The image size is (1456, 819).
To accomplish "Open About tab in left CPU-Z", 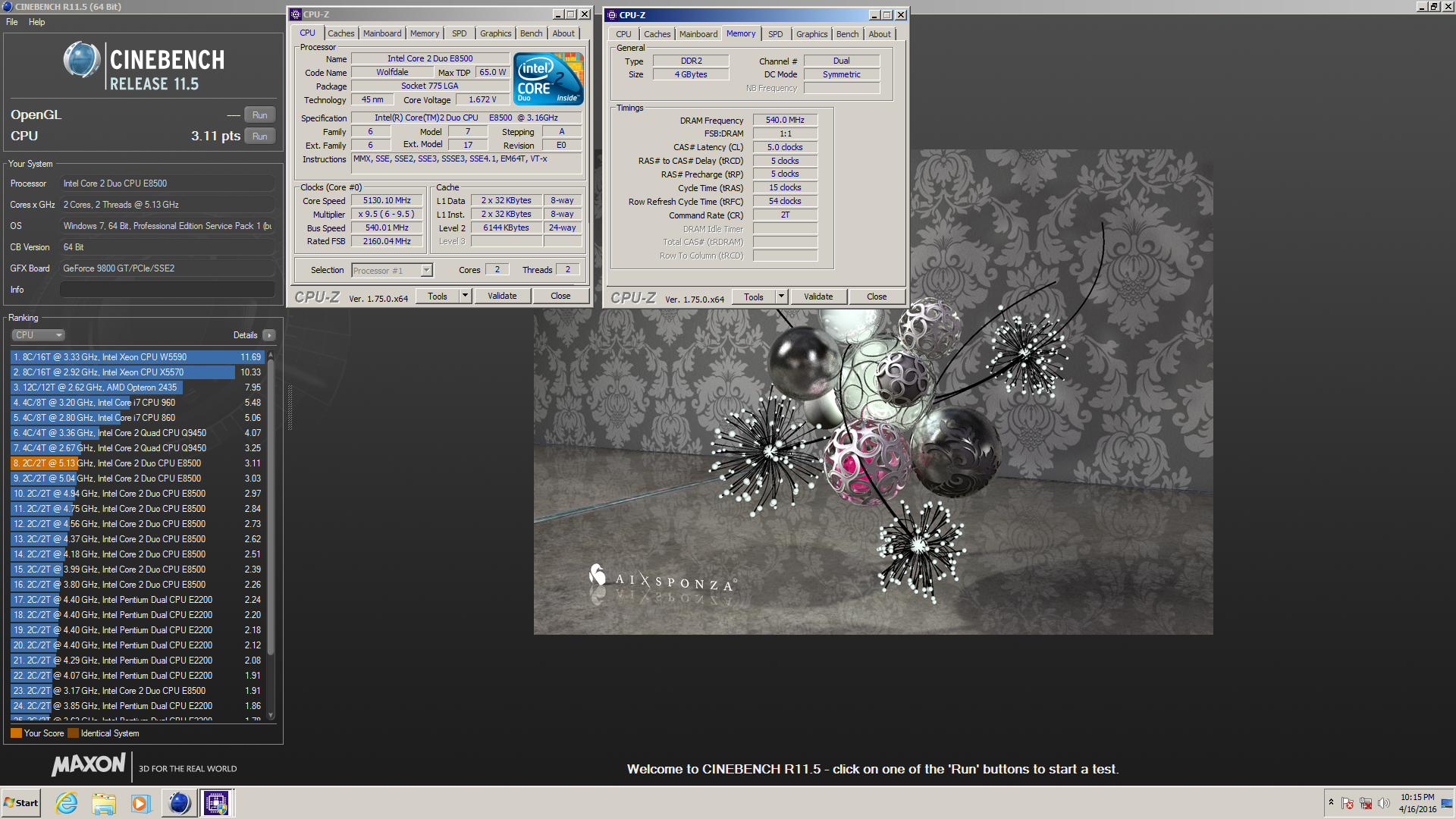I will tap(563, 33).
